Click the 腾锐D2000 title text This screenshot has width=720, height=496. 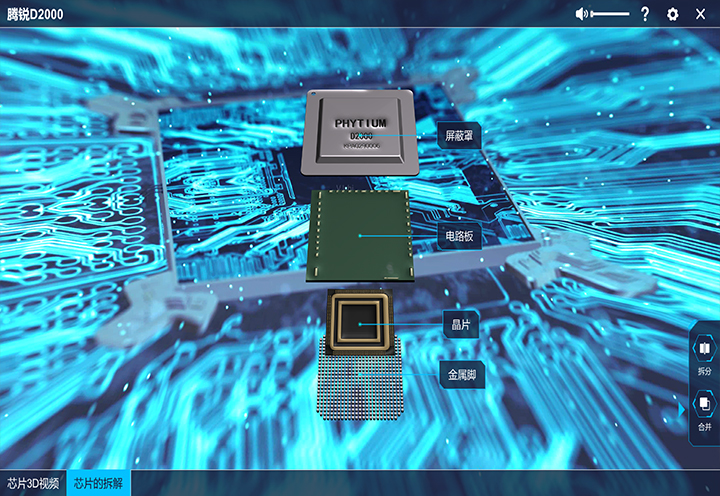coord(35,14)
